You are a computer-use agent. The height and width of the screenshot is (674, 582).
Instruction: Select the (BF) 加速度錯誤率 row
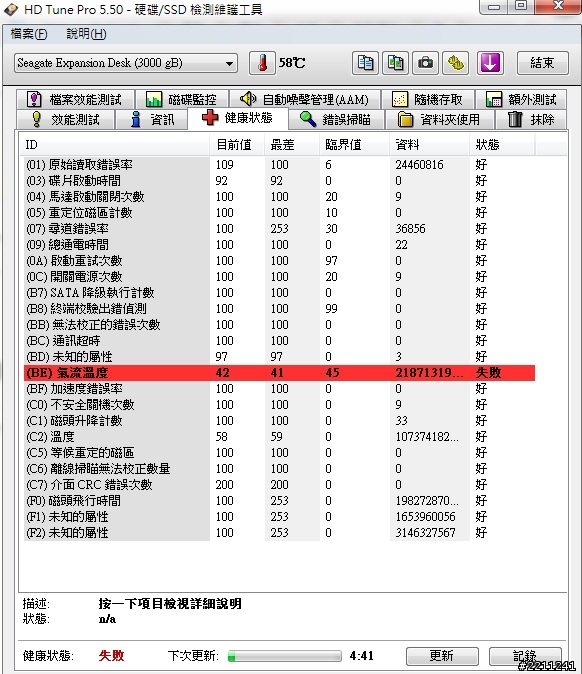(x=279, y=389)
